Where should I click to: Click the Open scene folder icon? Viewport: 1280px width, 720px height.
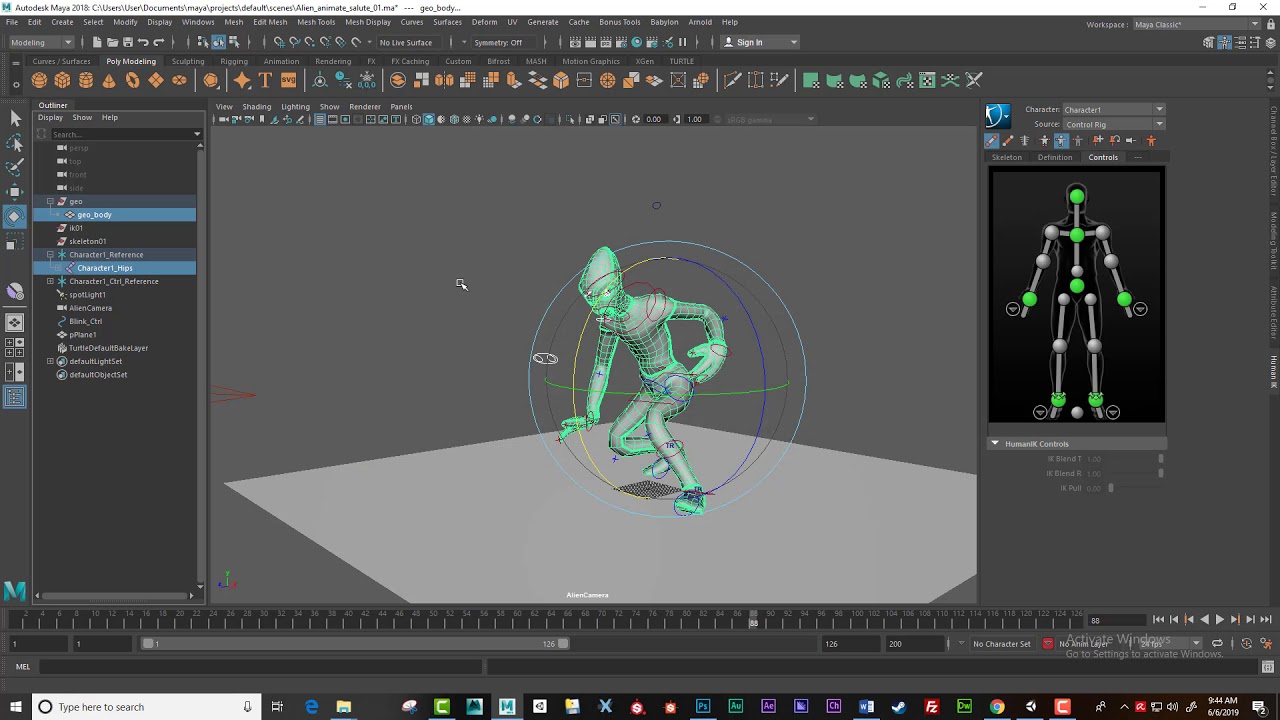point(112,42)
